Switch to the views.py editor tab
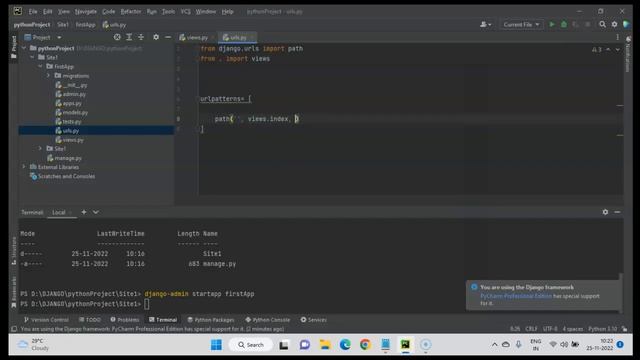 pos(196,37)
